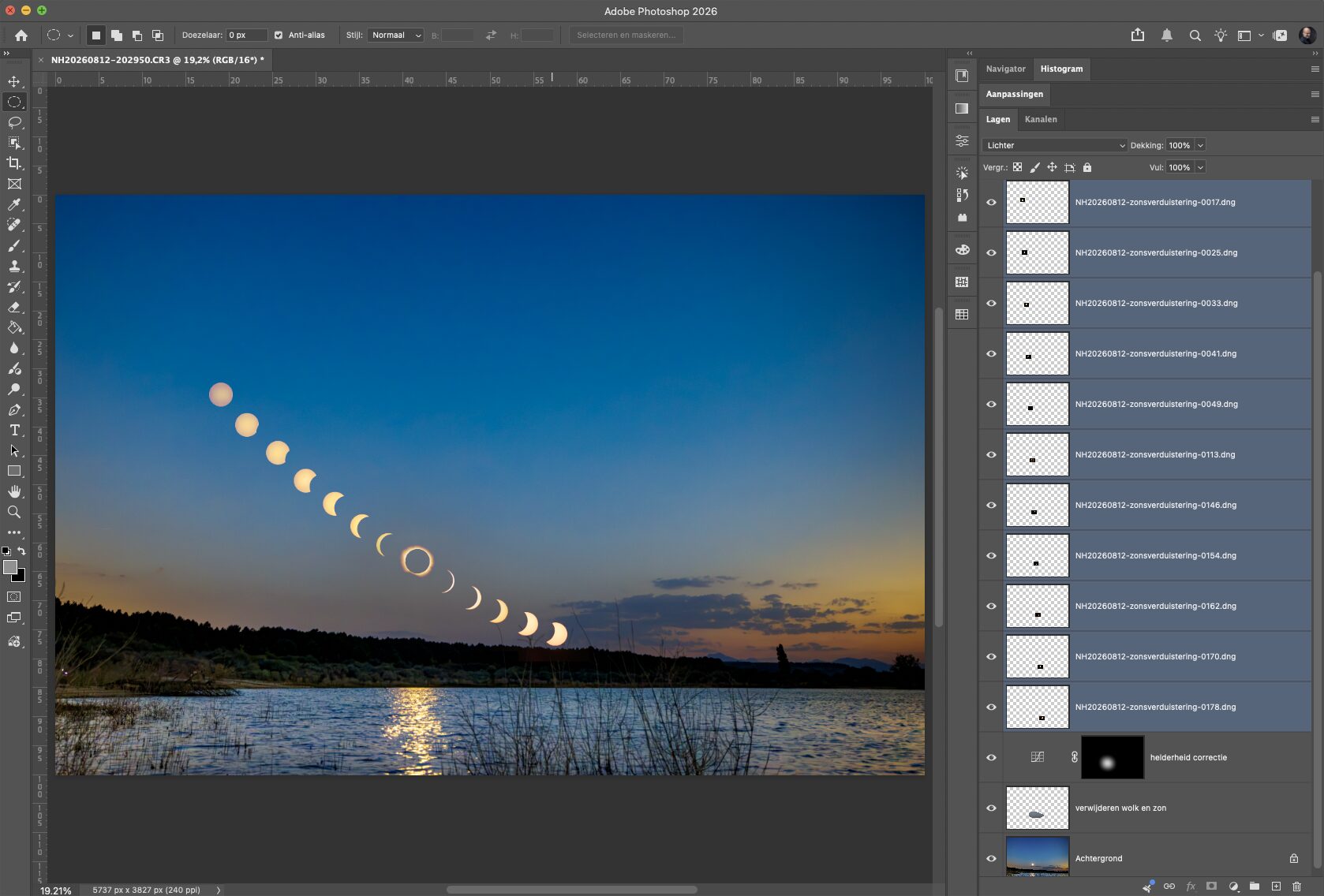Image resolution: width=1324 pixels, height=896 pixels.
Task: Hide the helderheid correctie layer
Action: [991, 757]
